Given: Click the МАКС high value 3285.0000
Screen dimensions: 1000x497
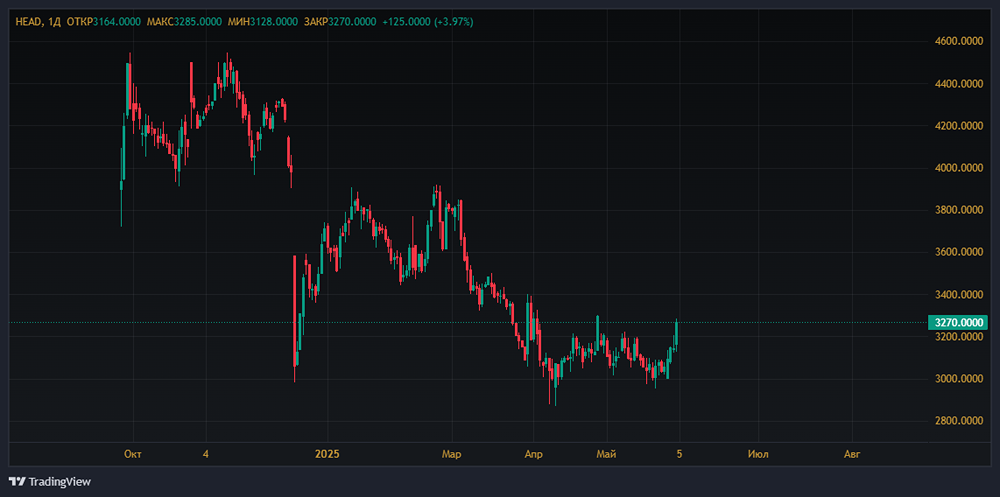Looking at the screenshot, I should (199, 22).
